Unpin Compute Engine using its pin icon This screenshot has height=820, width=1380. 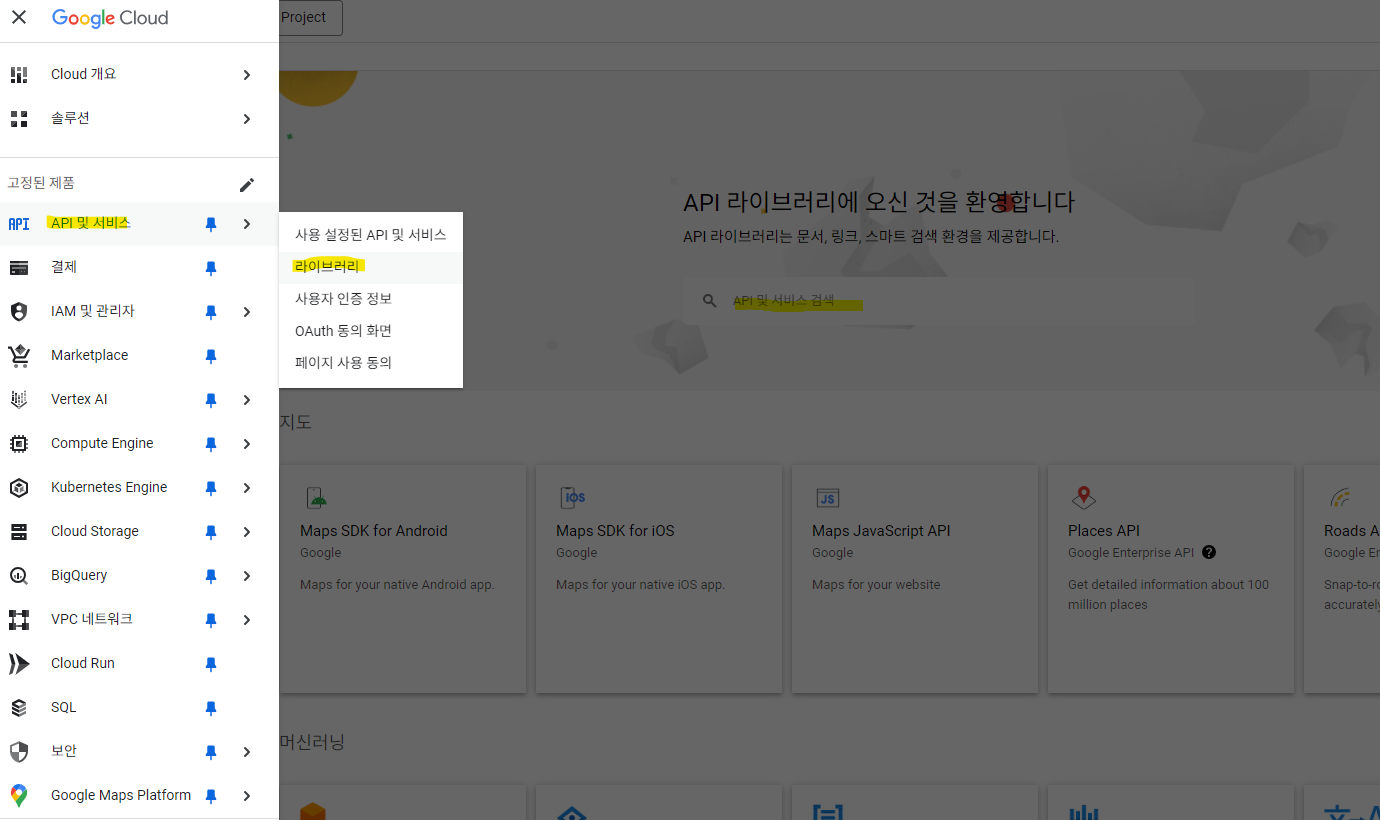pyautogui.click(x=211, y=444)
